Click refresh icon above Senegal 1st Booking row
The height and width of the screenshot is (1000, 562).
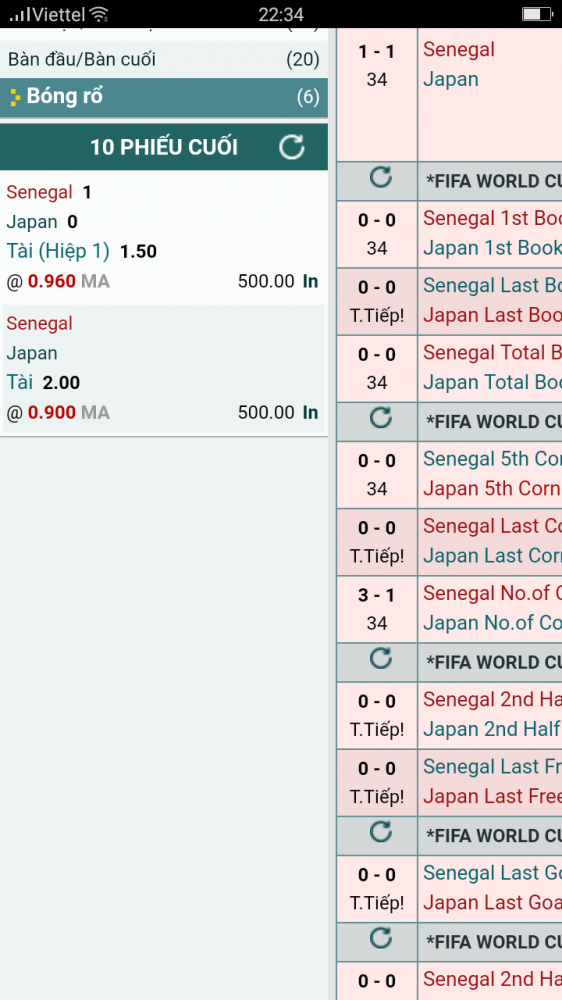(x=381, y=177)
